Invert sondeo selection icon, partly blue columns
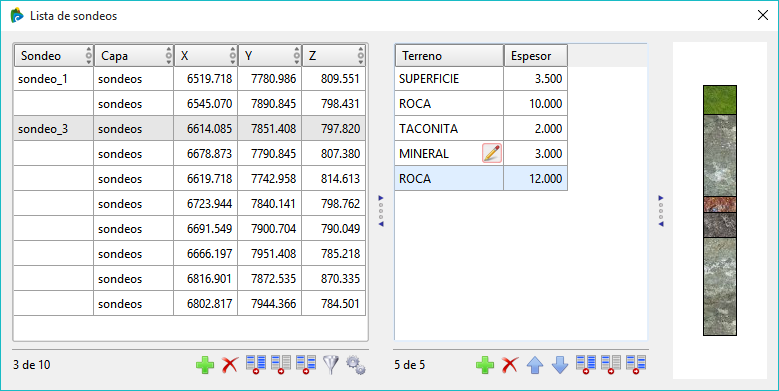 306,365
